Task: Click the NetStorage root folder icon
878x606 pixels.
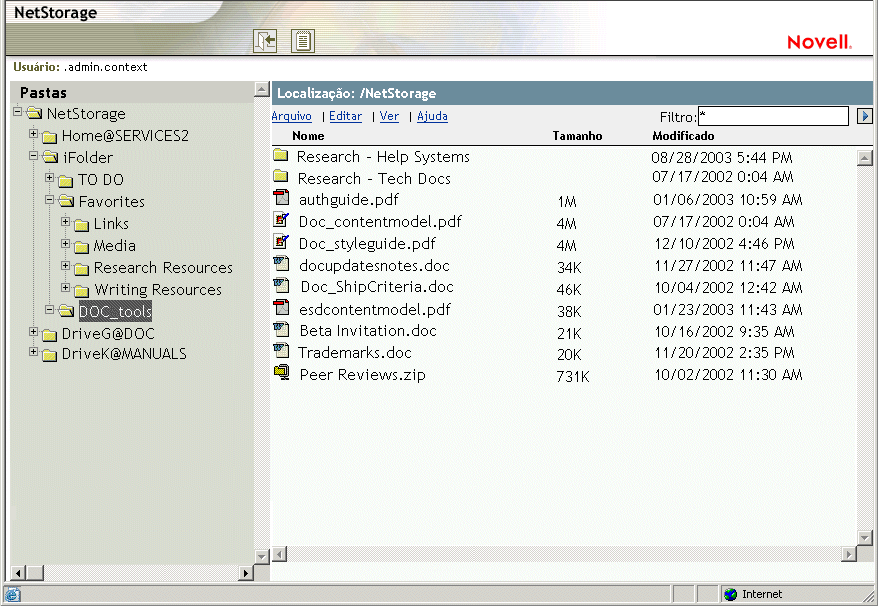Action: pos(35,113)
